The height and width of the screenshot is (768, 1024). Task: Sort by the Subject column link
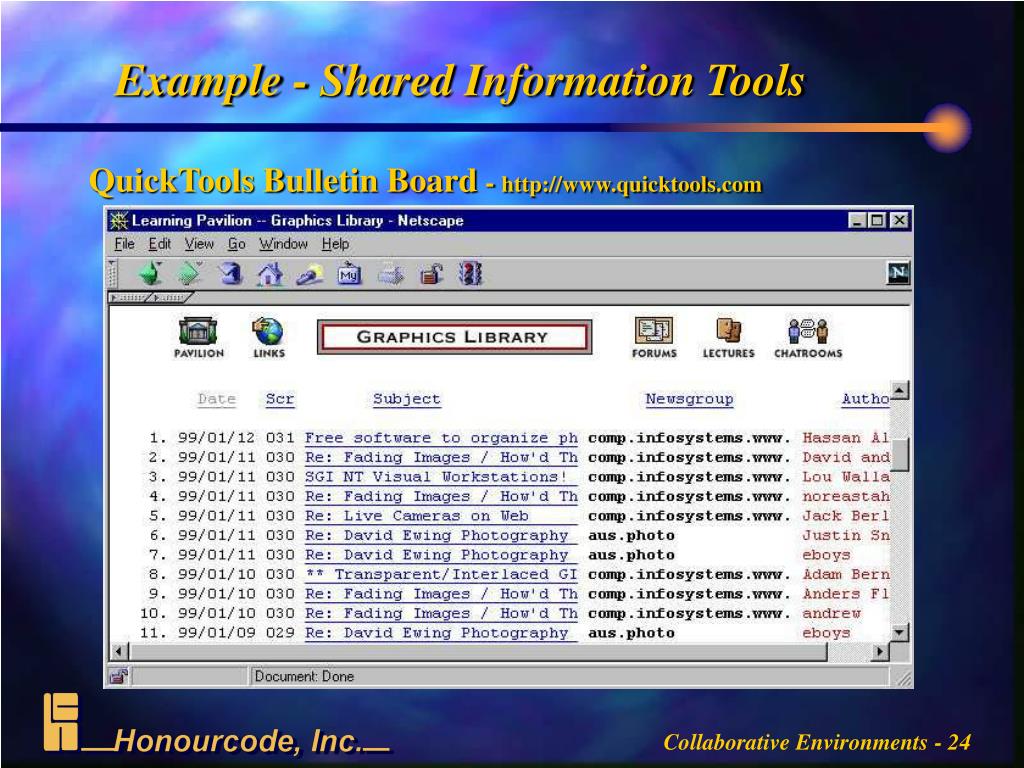pyautogui.click(x=406, y=399)
